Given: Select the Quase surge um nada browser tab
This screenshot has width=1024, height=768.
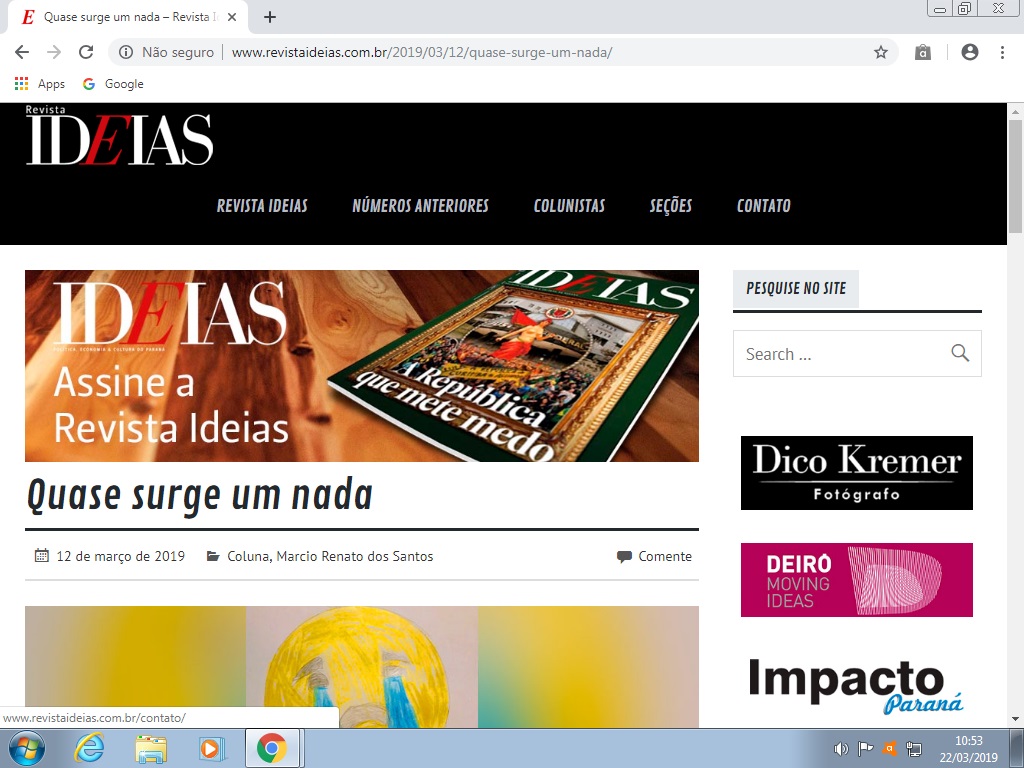Looking at the screenshot, I should pyautogui.click(x=127, y=17).
